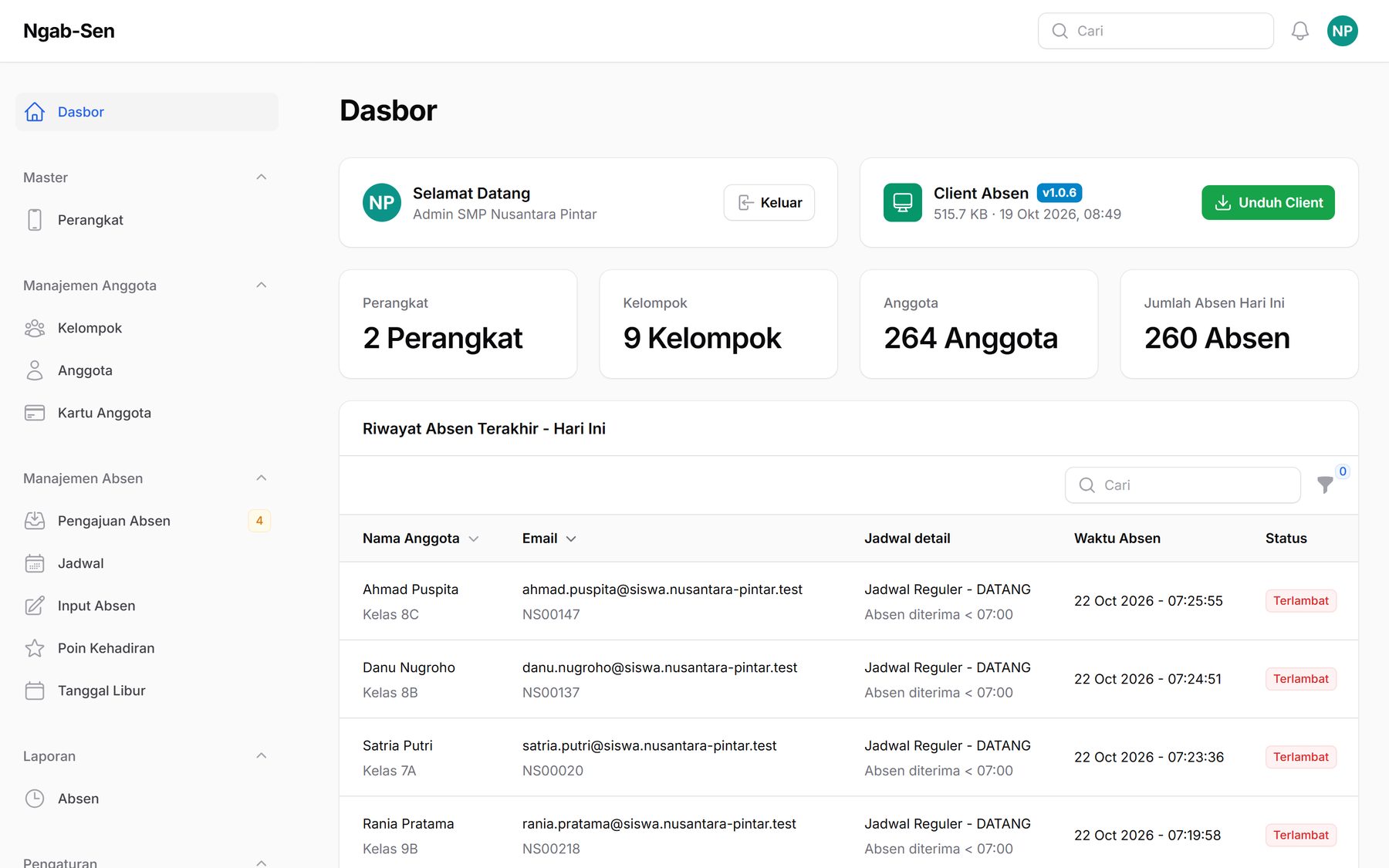Click the 260 Absen stat card
Viewport: 1389px width, 868px height.
click(1239, 324)
